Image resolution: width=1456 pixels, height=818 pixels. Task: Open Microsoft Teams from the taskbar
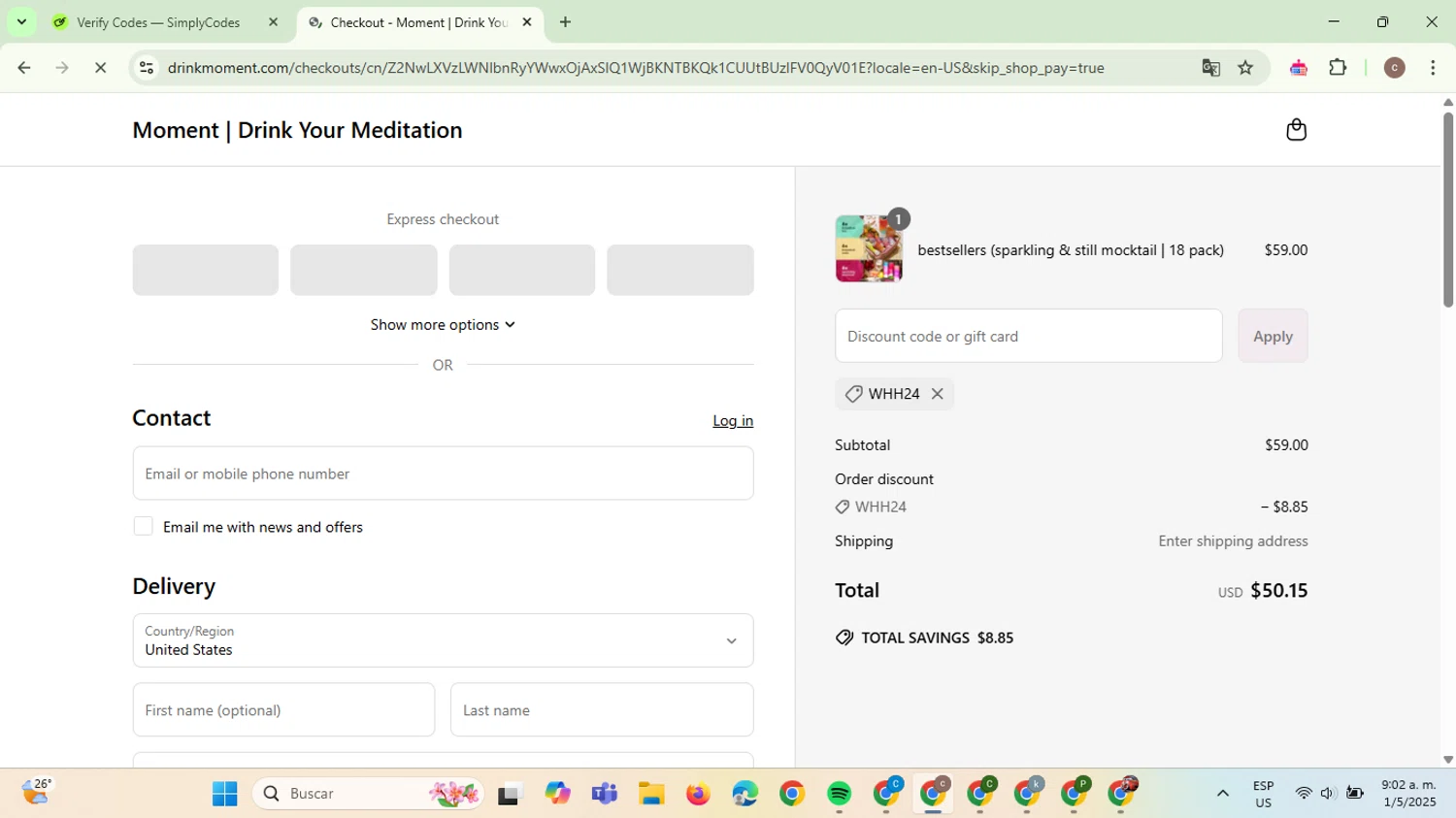click(x=605, y=794)
